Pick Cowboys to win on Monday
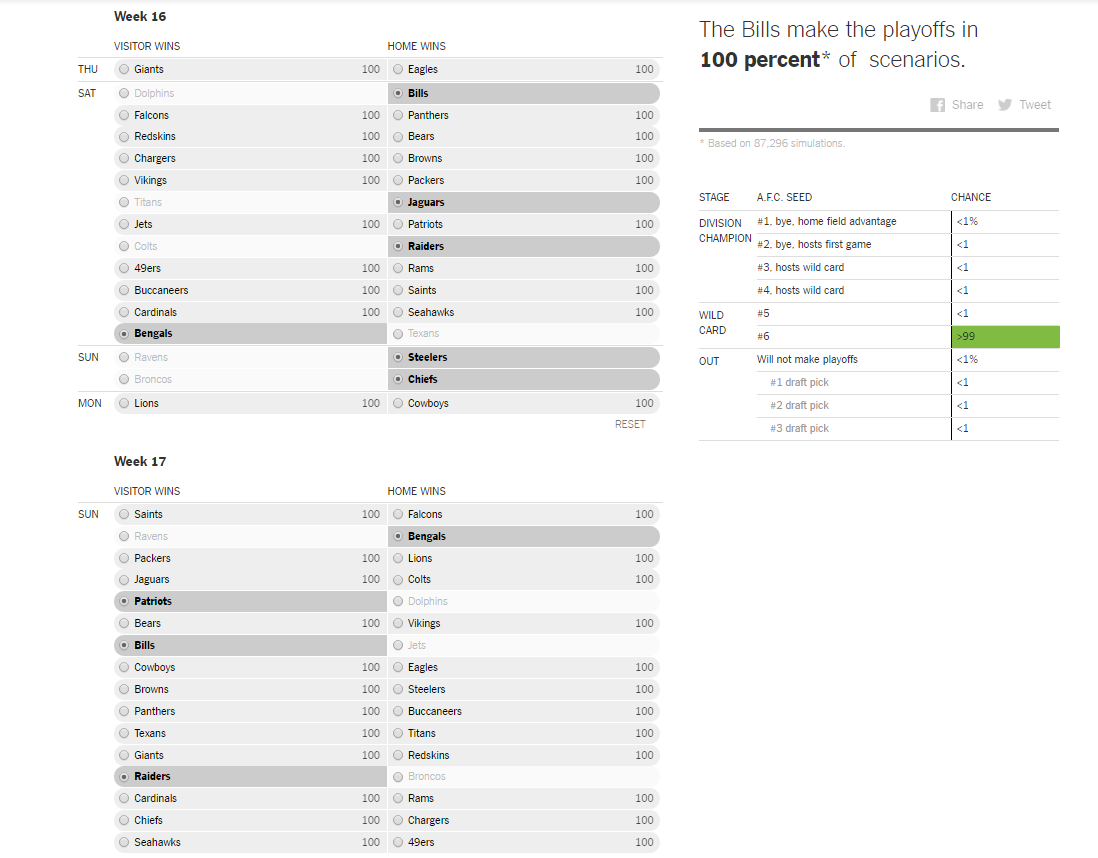 tap(524, 403)
